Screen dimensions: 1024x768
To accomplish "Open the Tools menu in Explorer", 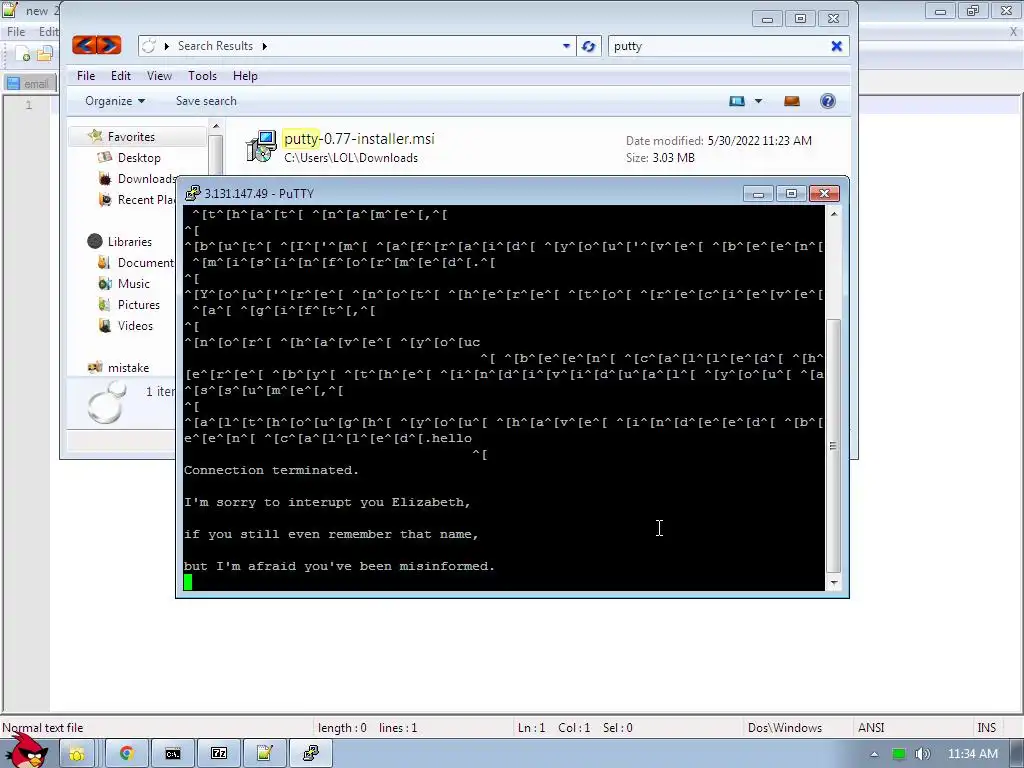I will (202, 76).
